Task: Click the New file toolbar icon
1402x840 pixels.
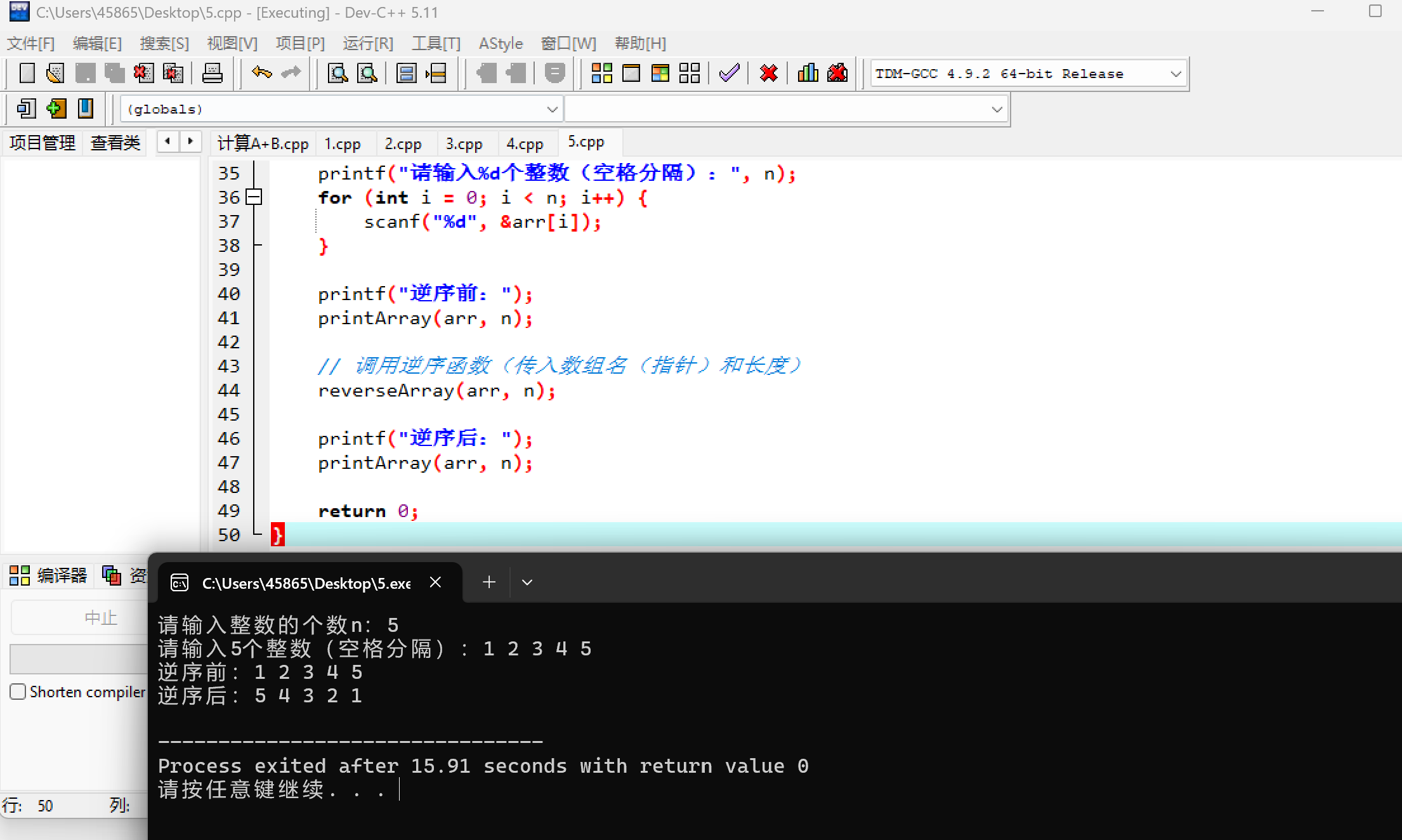Action: tap(27, 74)
